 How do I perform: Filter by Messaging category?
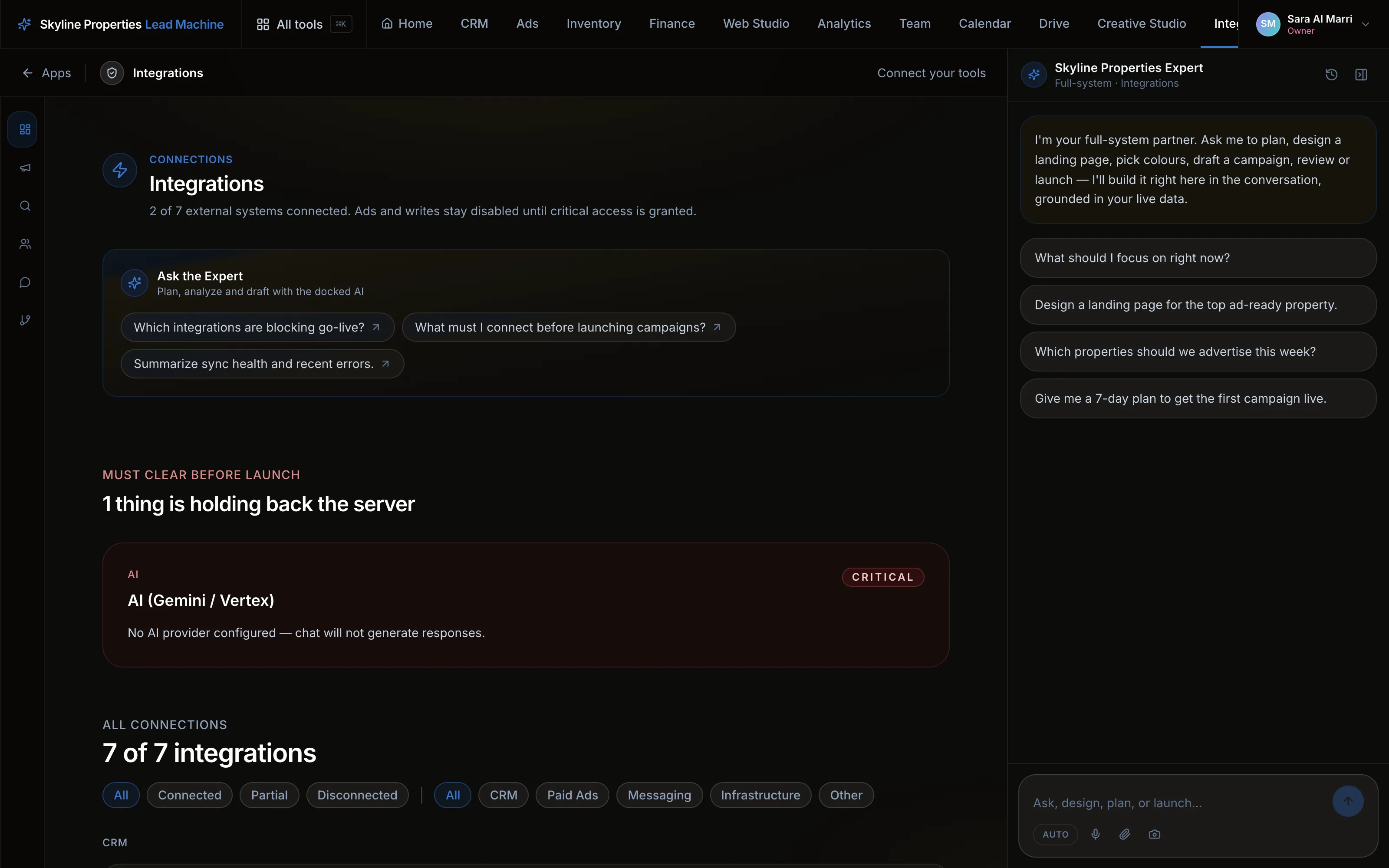pyautogui.click(x=659, y=795)
